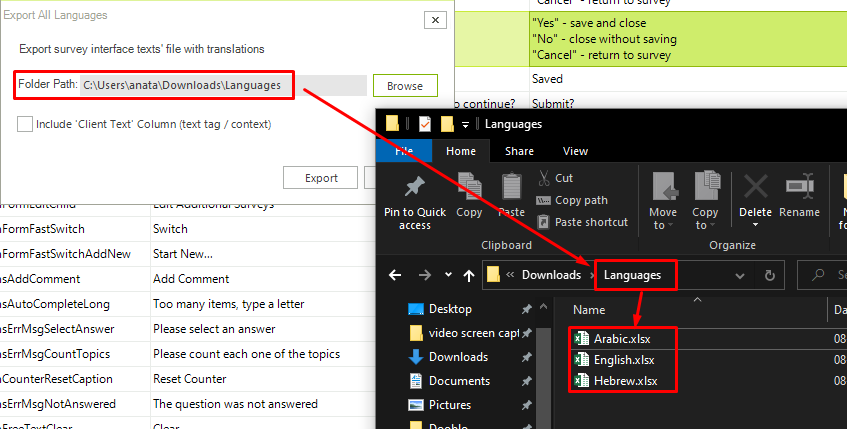This screenshot has height=429, width=847.
Task: Click 'Submit?' cell in table
Action: coord(553,103)
